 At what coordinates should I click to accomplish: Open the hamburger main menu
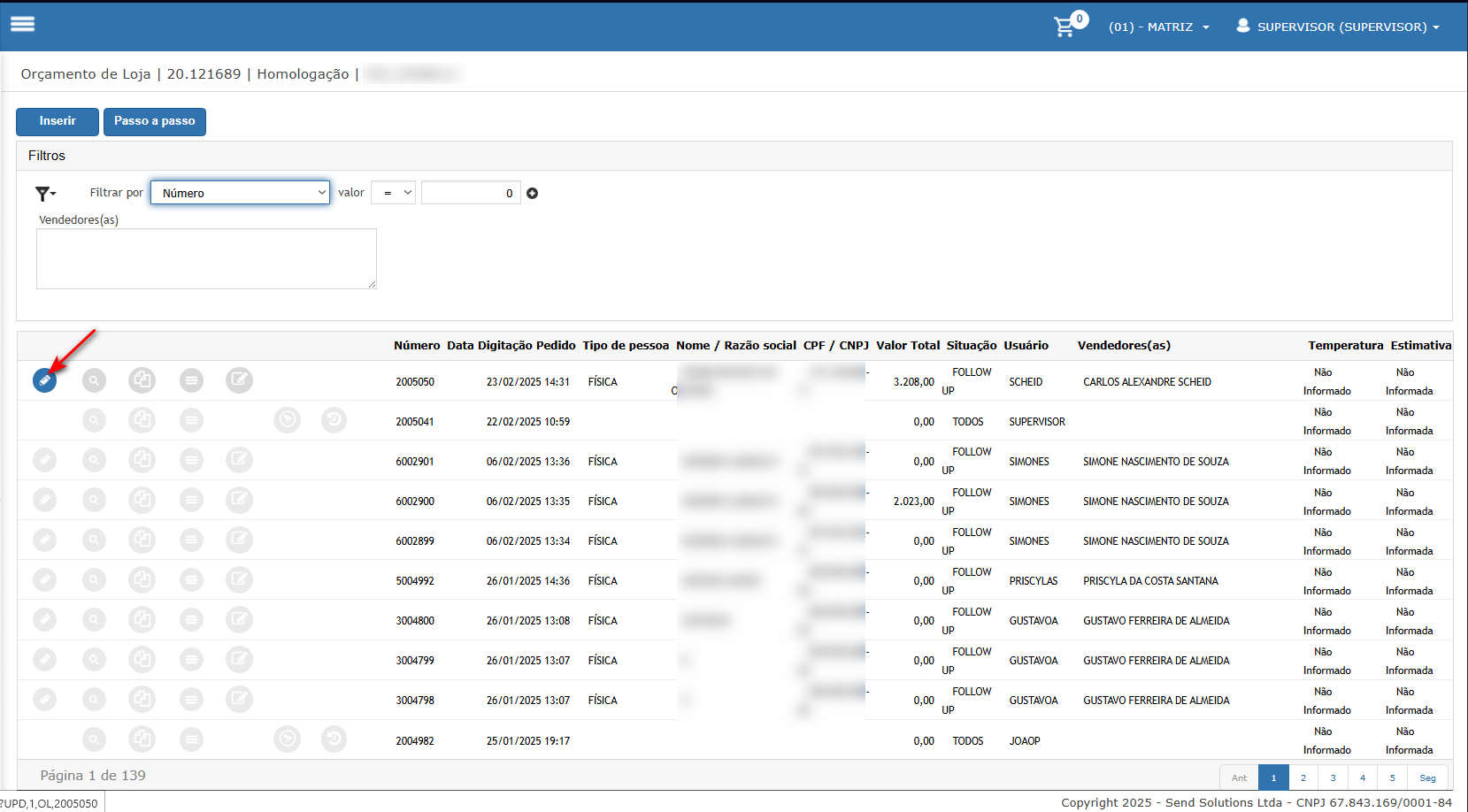tap(23, 24)
